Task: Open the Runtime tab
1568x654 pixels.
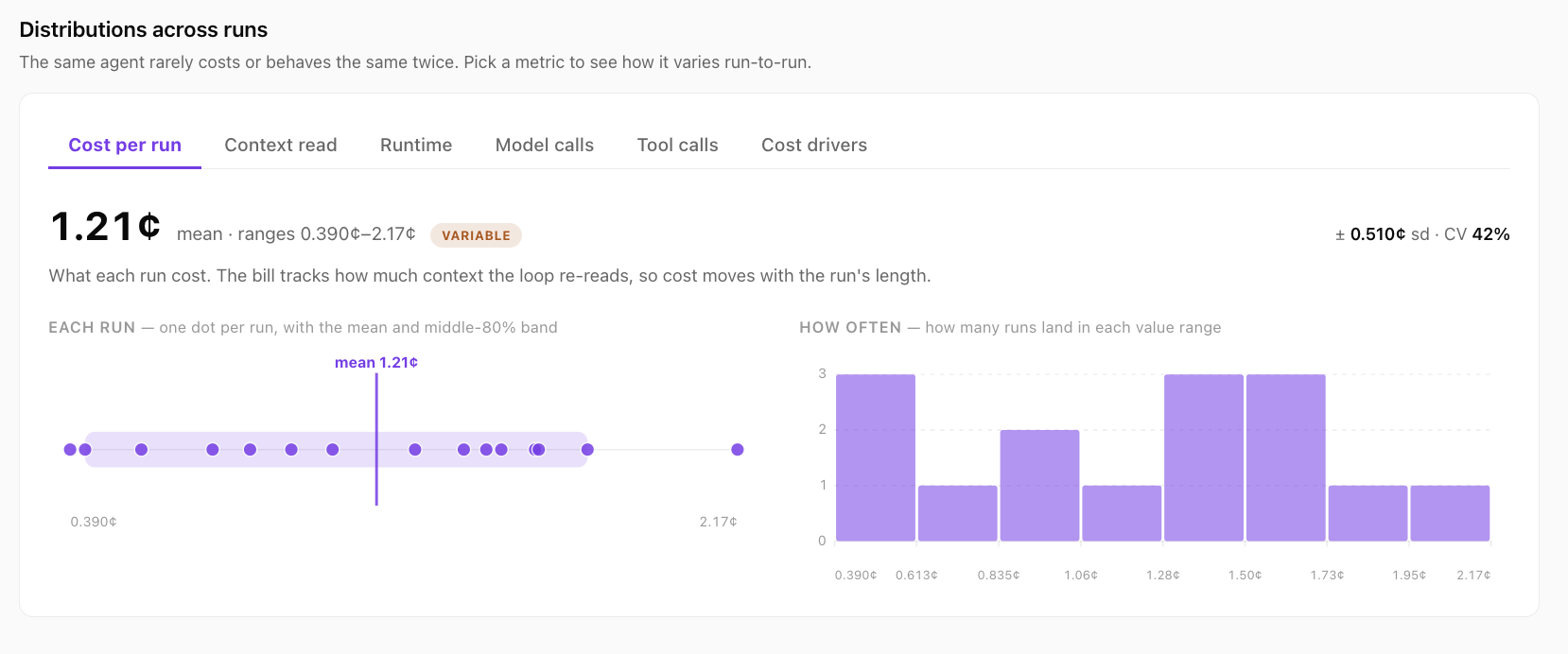Action: (x=416, y=145)
